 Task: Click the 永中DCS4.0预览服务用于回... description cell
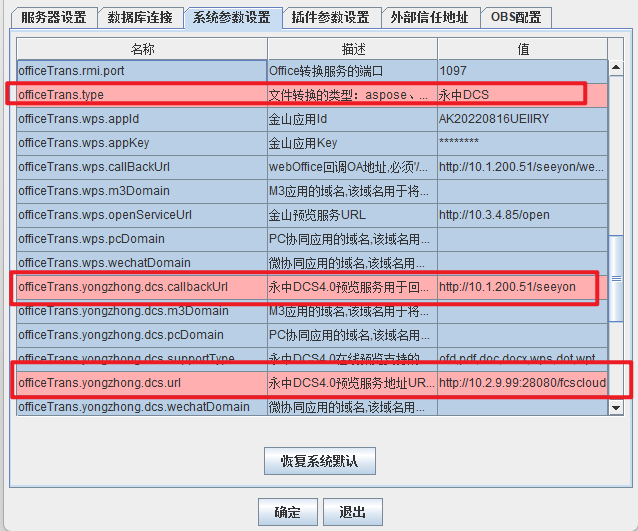click(x=352, y=287)
